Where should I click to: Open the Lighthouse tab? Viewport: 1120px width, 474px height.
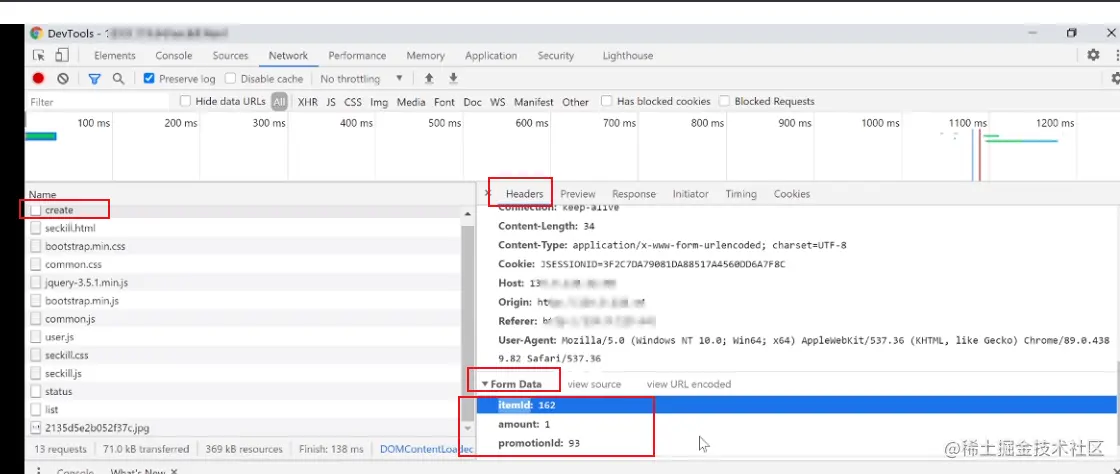coord(627,55)
